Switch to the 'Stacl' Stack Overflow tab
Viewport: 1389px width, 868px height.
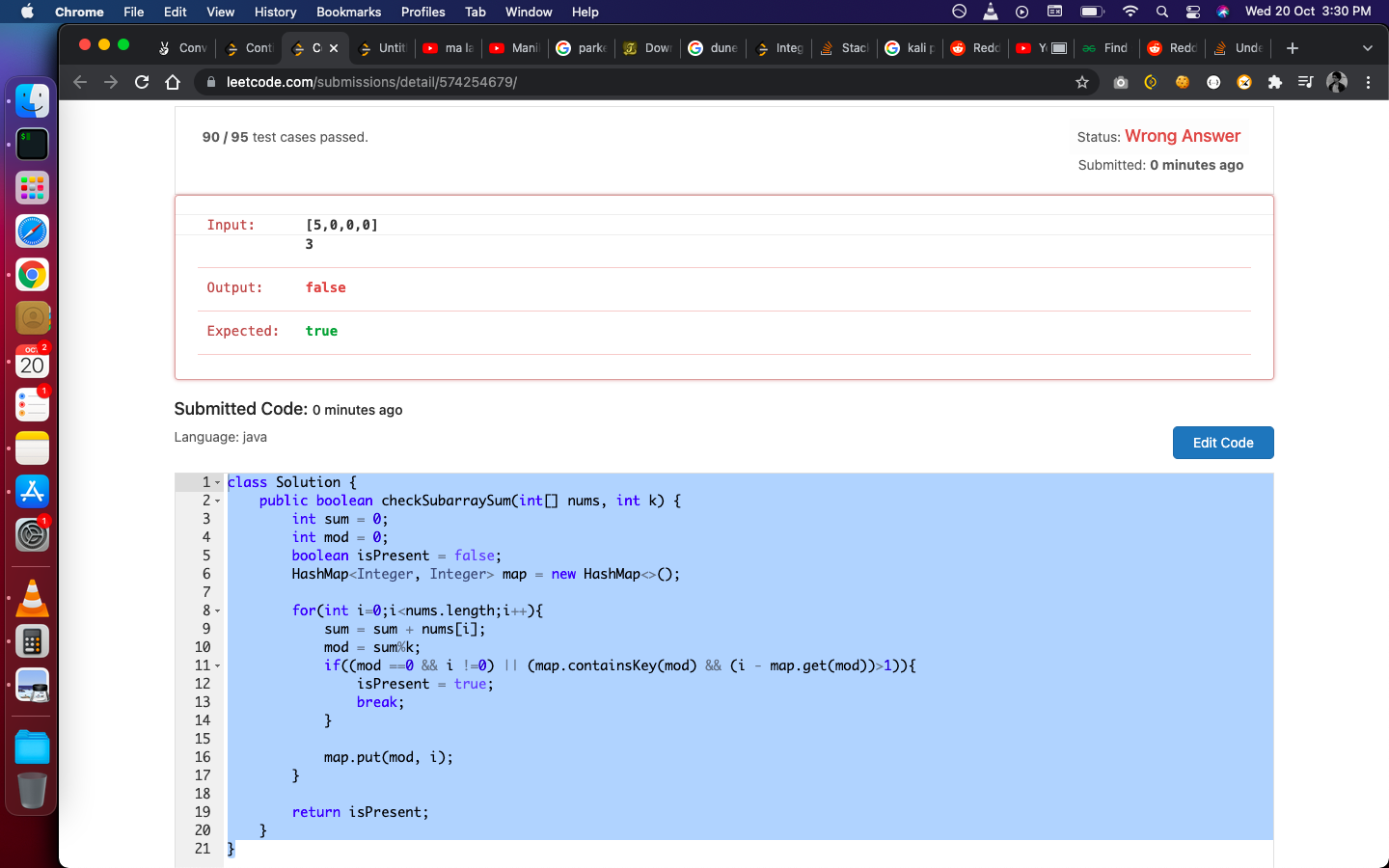[845, 48]
